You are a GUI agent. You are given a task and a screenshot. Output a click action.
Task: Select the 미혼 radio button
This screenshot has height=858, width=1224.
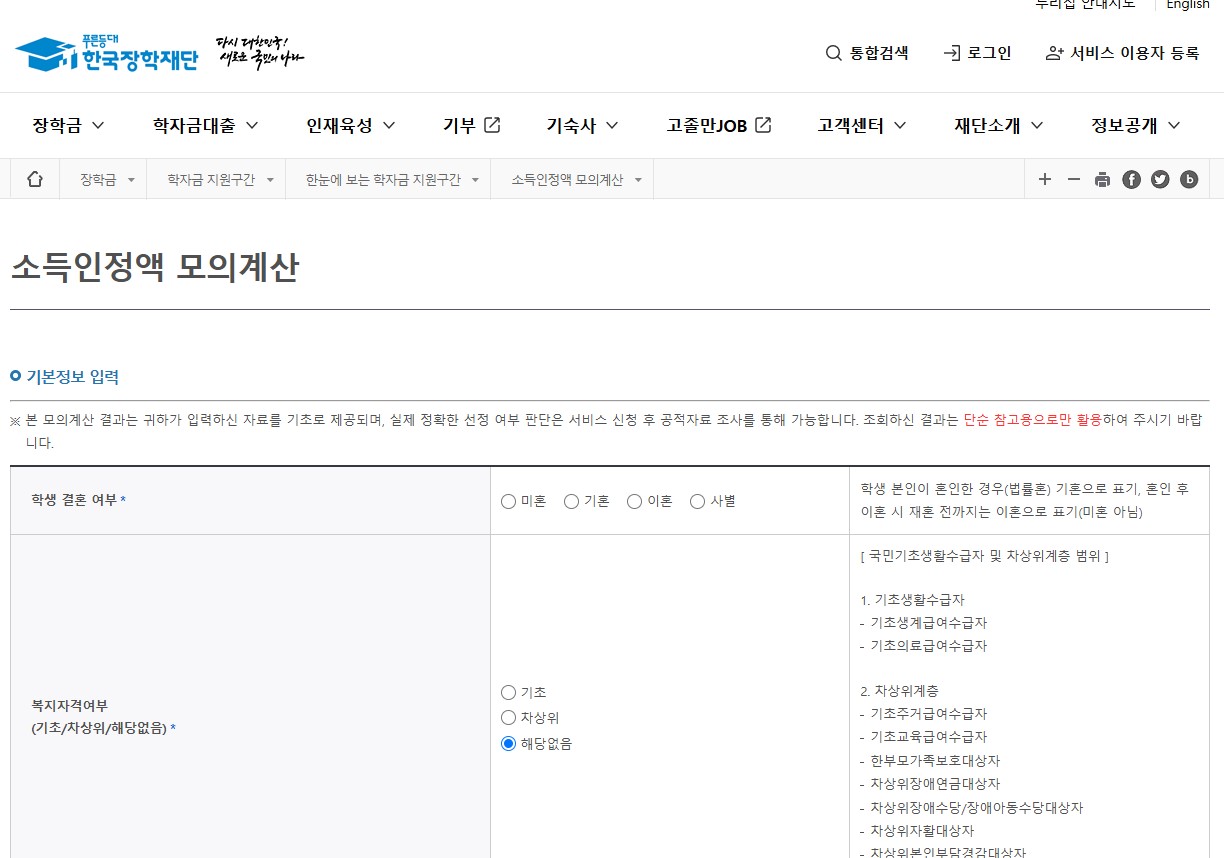coord(508,502)
